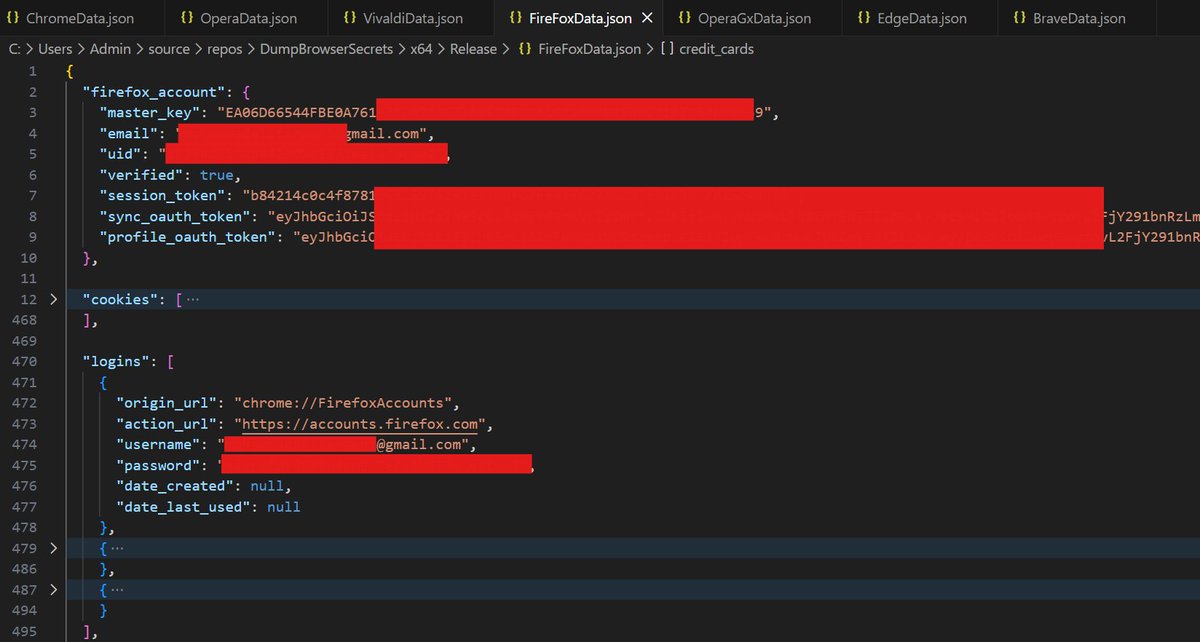Screen dimensions: 1200x642
Task: Click the "logins" key
Action: coord(117,362)
